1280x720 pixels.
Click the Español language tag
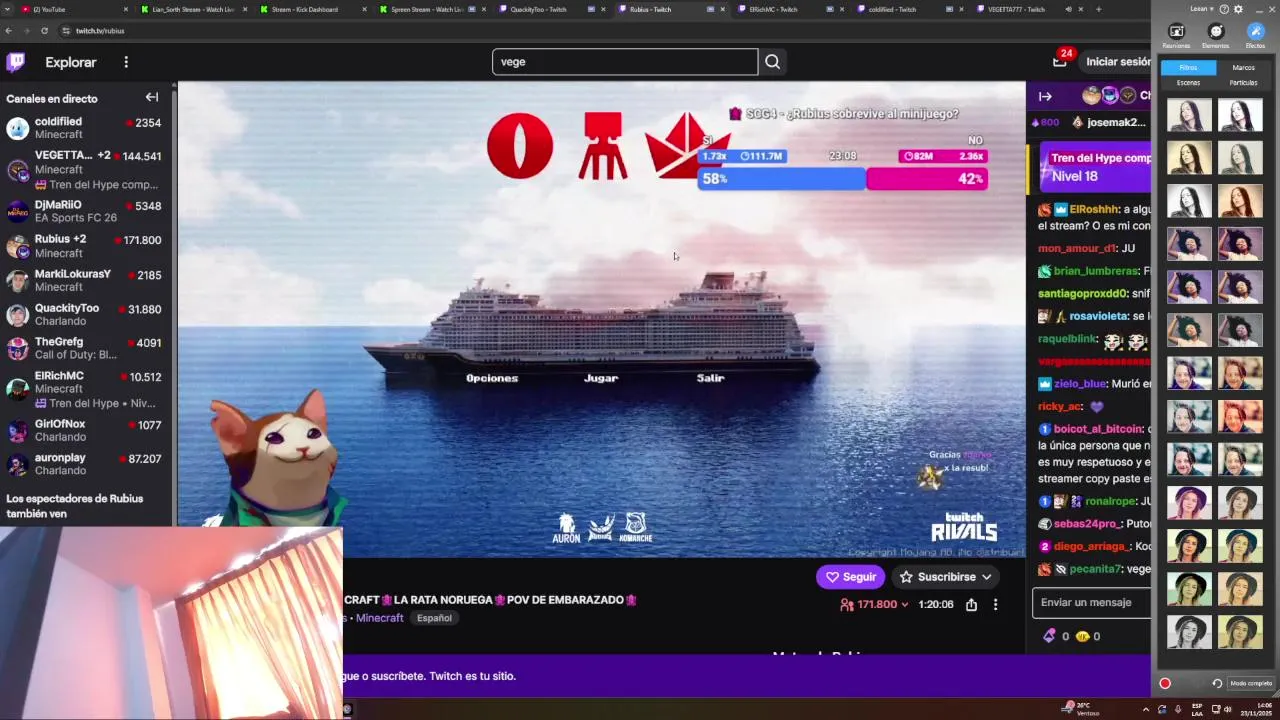tap(434, 618)
